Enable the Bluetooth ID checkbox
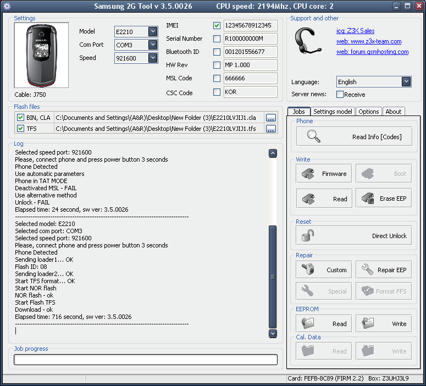Image resolution: width=426 pixels, height=386 pixels. (217, 52)
